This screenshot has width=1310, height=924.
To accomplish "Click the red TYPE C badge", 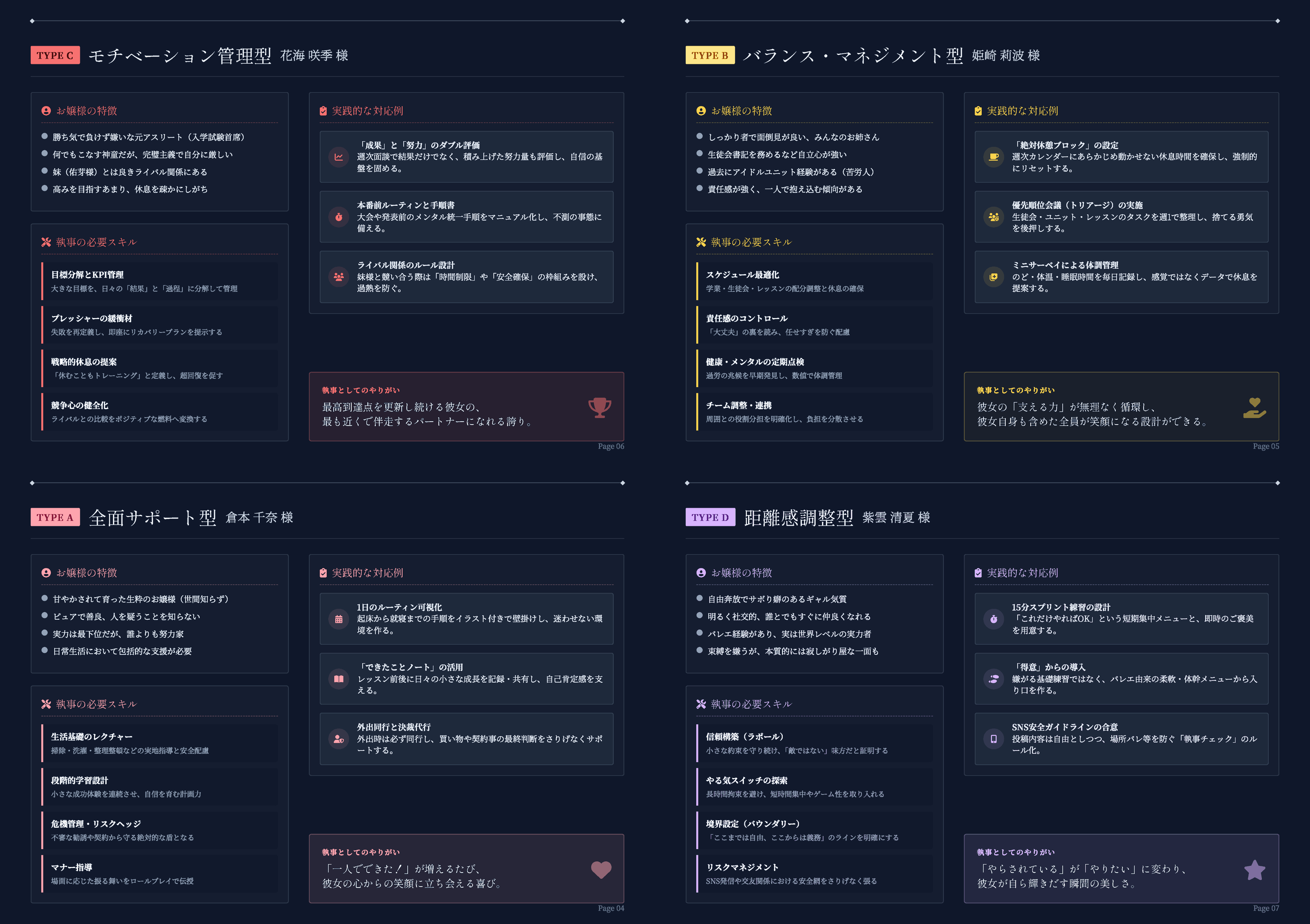I will coord(55,55).
